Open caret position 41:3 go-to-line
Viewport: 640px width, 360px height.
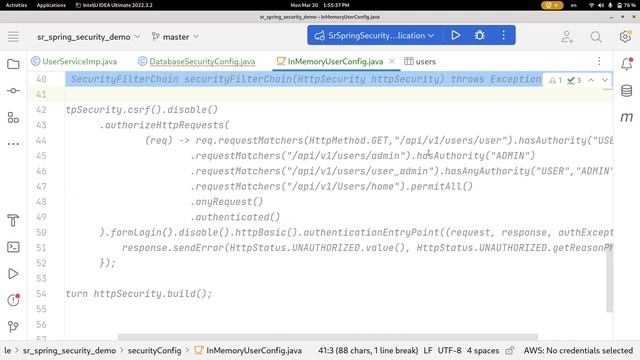pyautogui.click(x=368, y=351)
